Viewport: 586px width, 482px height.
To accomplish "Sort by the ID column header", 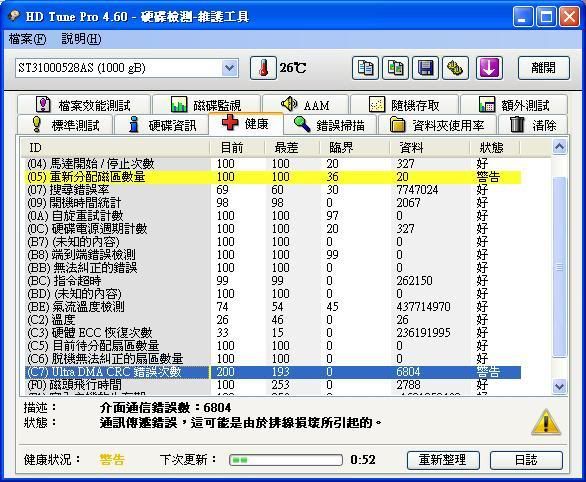I will point(115,147).
